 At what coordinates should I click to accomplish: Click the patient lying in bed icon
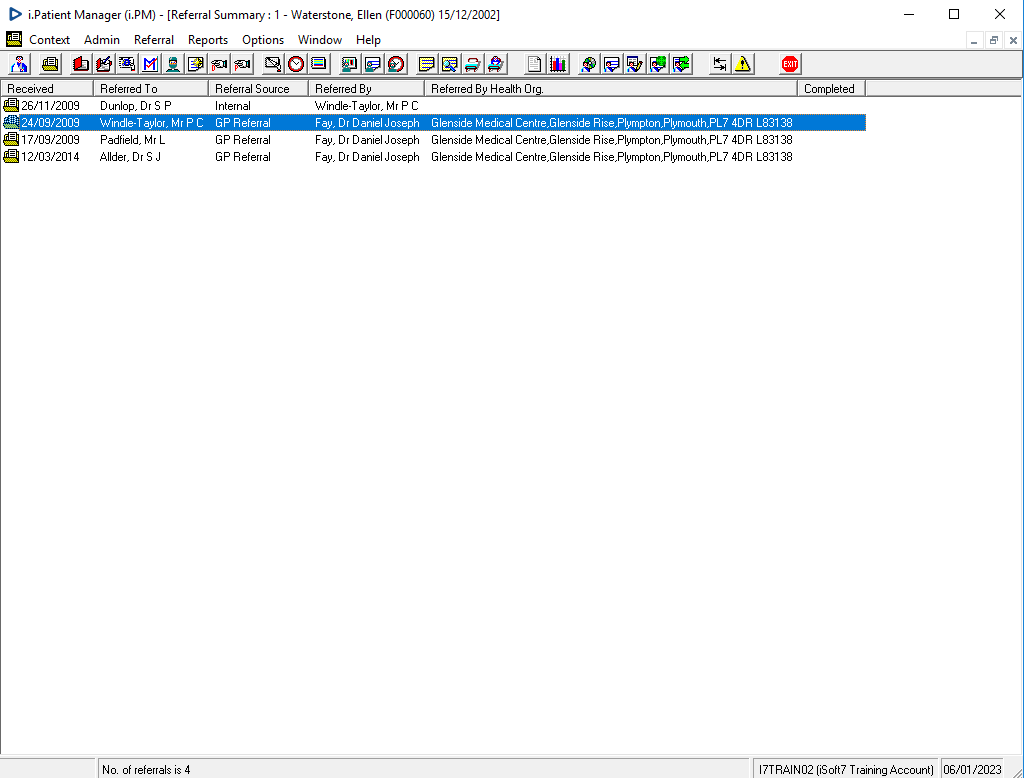(x=496, y=64)
